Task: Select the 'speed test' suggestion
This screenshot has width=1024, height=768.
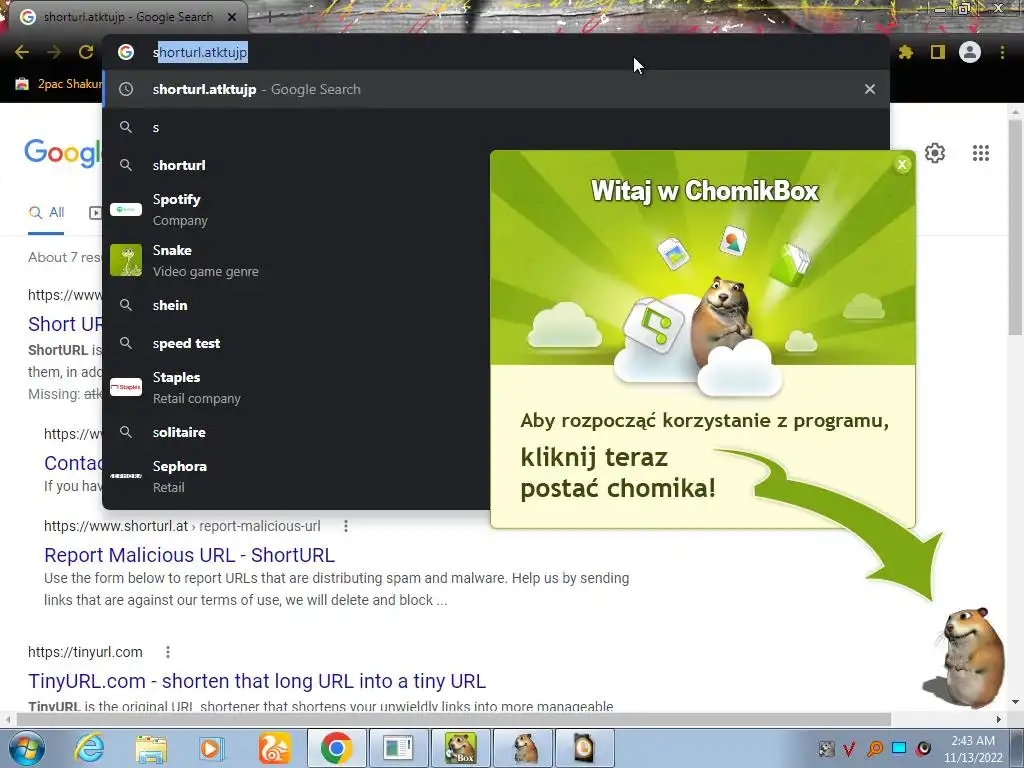Action: (x=295, y=343)
